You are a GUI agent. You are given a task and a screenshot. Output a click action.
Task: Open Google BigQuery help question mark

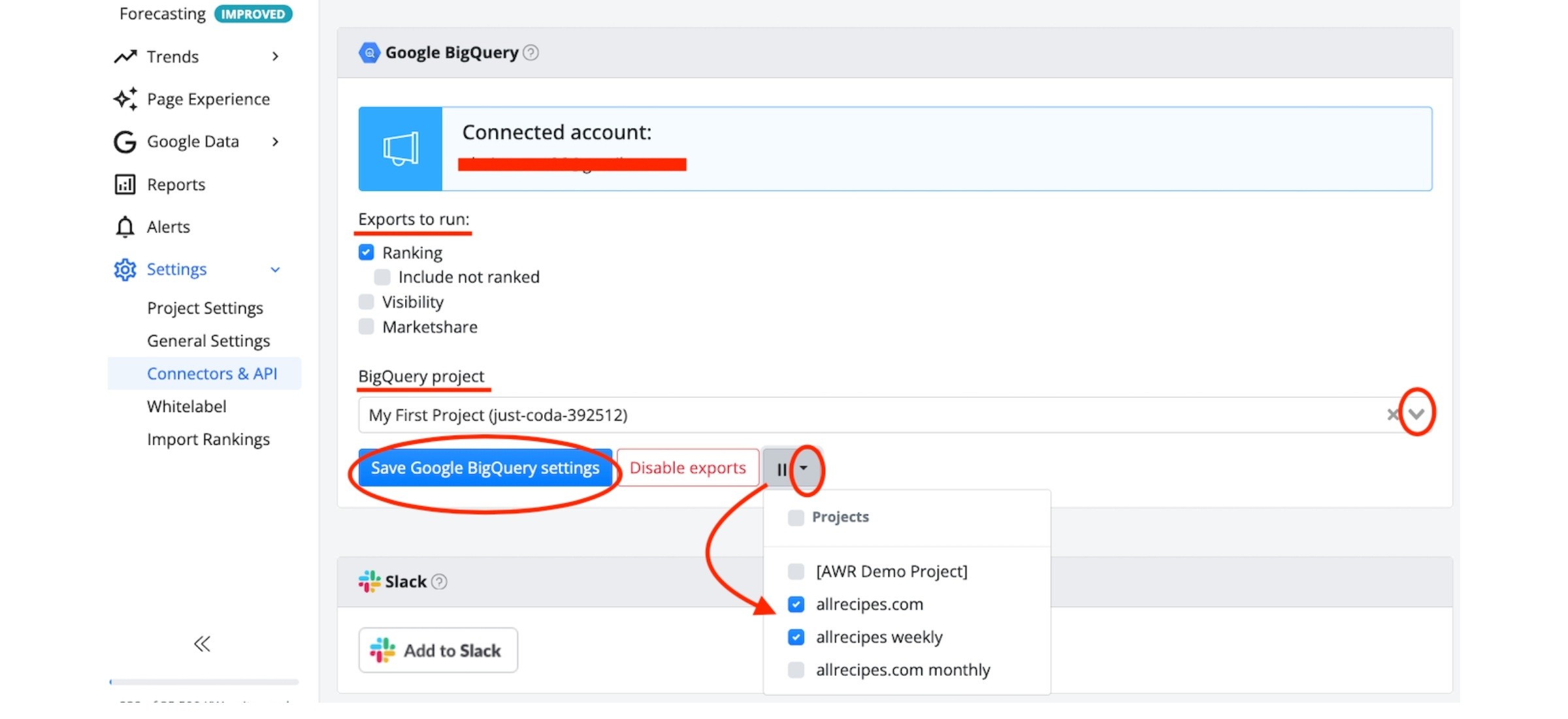click(531, 52)
